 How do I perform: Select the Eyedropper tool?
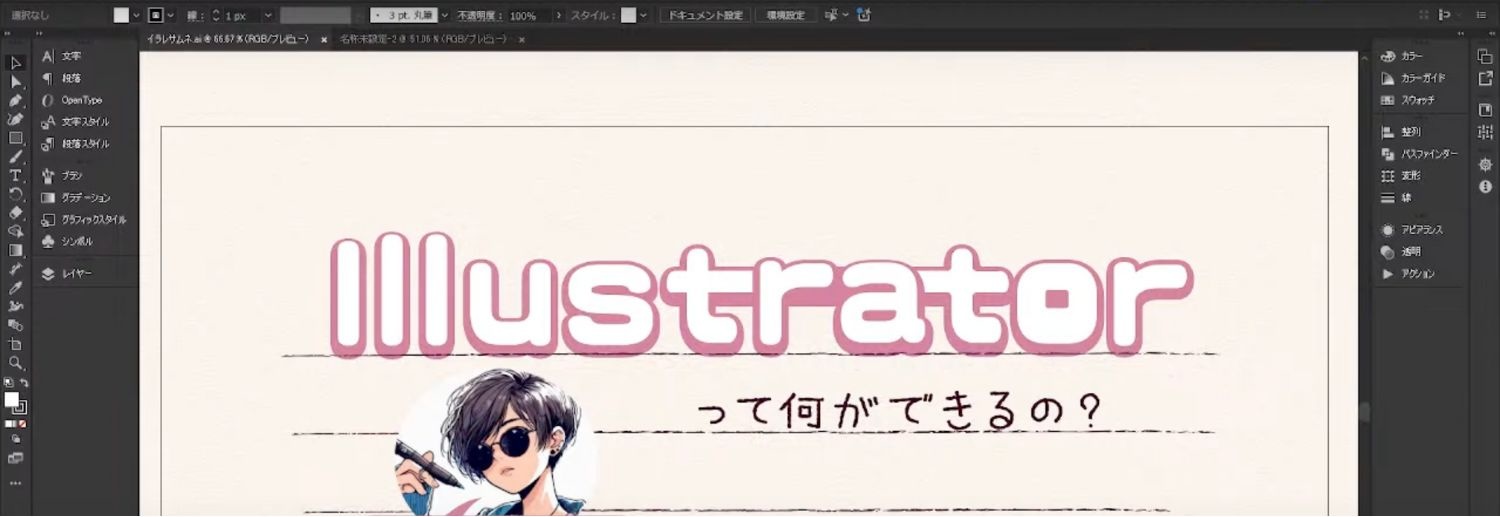pyautogui.click(x=16, y=287)
